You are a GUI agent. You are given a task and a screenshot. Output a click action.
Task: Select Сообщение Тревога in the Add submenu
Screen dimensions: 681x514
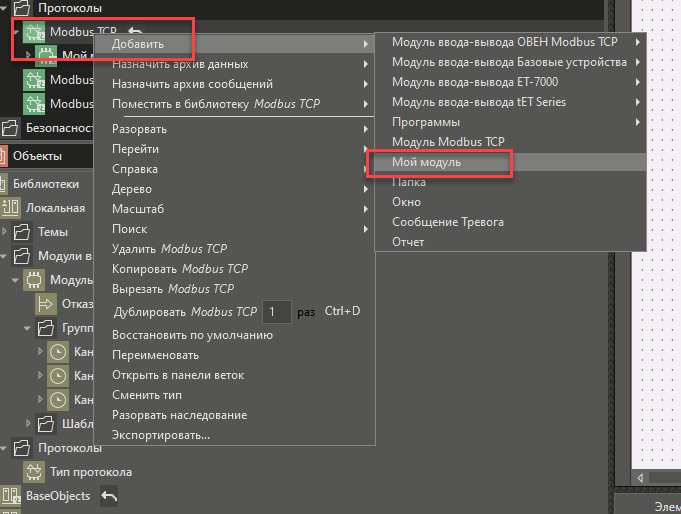pos(447,222)
